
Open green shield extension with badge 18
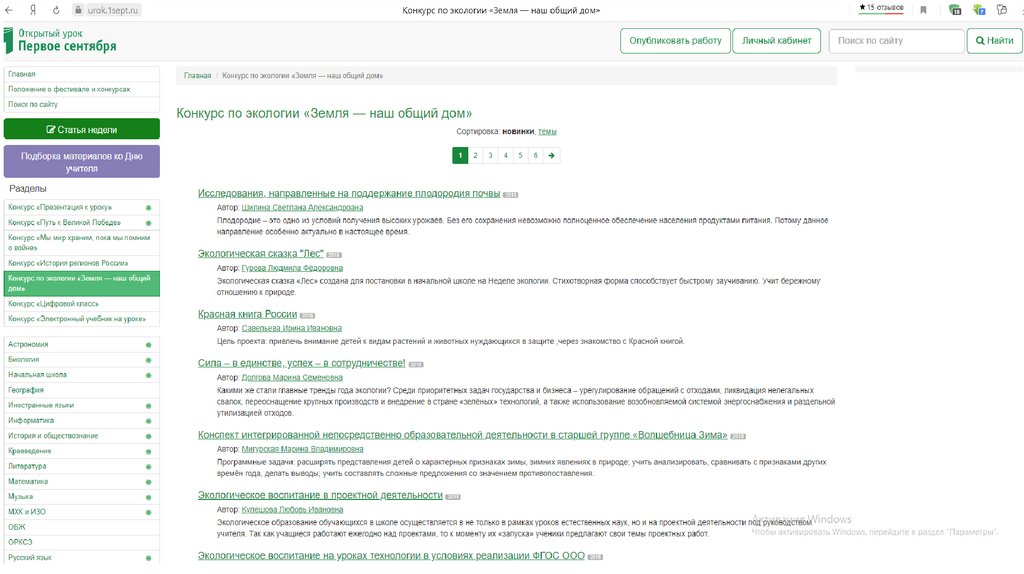955,10
